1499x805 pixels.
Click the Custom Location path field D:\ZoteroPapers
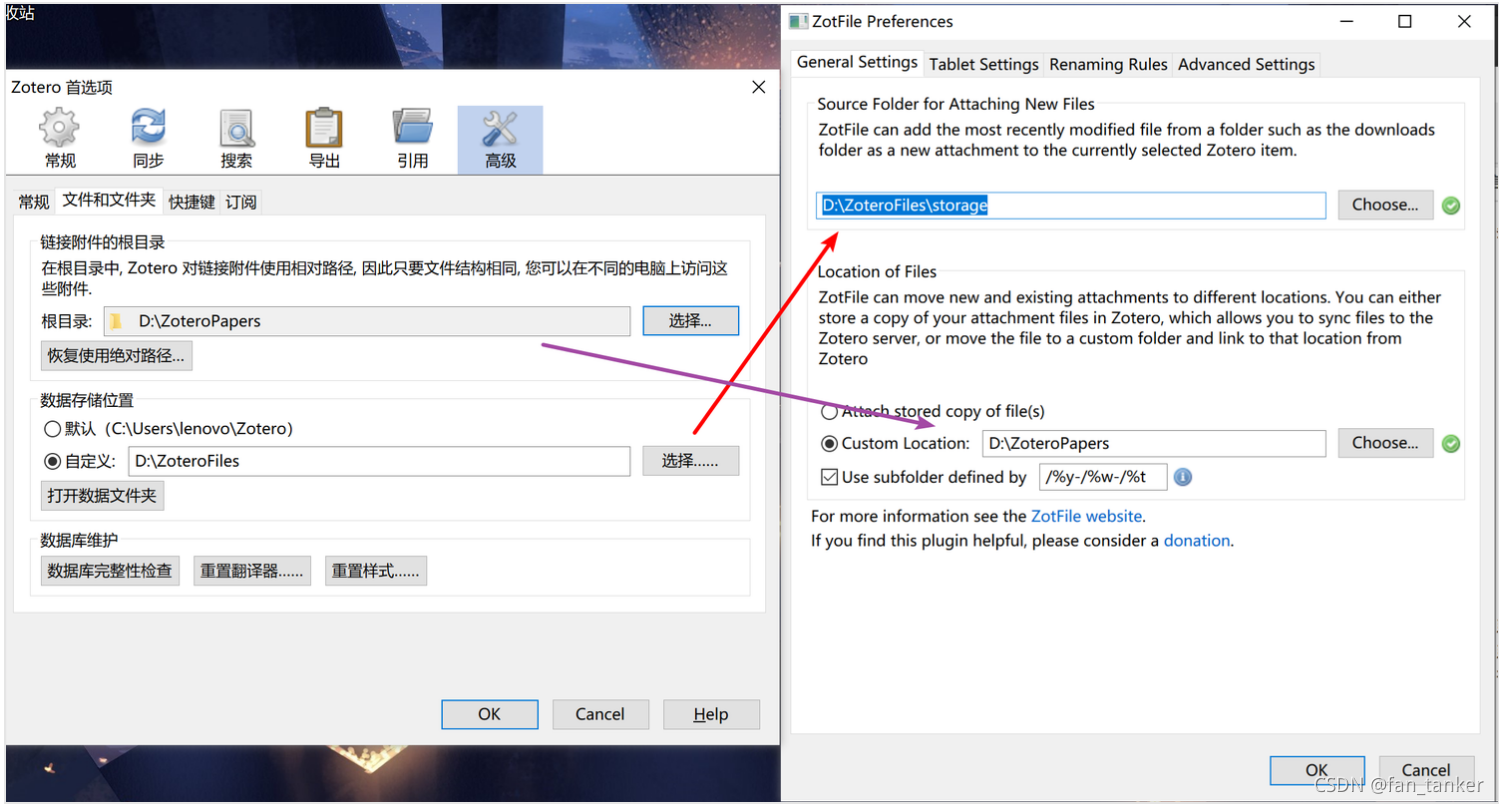point(1154,443)
